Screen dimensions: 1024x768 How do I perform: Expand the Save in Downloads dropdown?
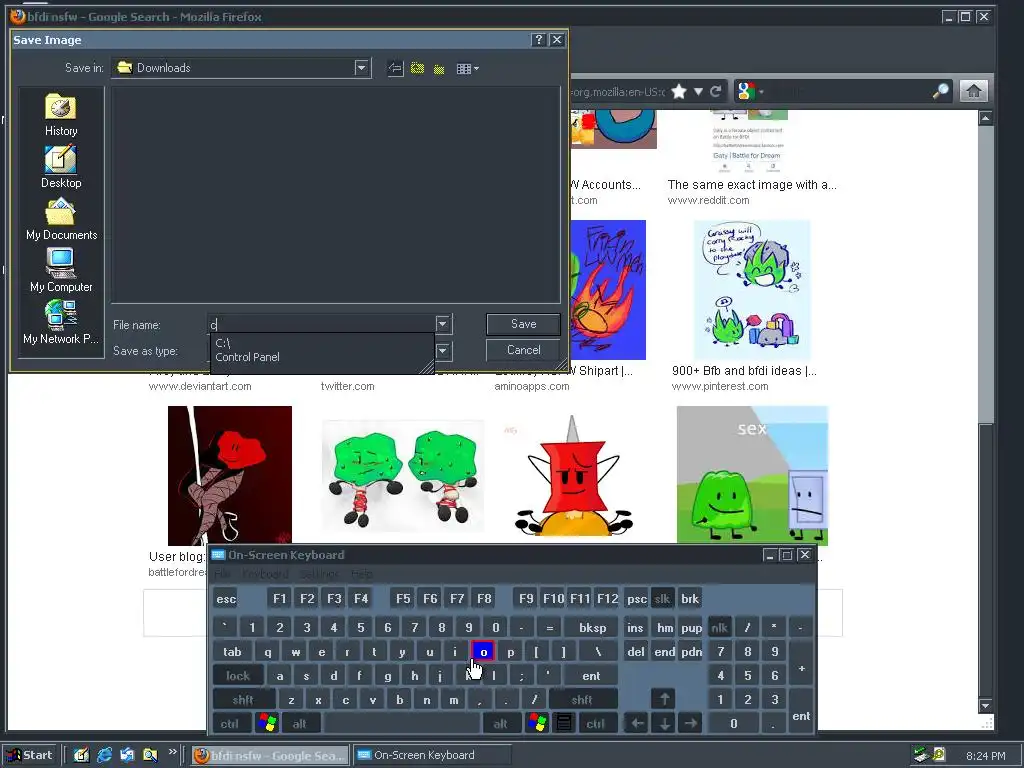(x=362, y=68)
